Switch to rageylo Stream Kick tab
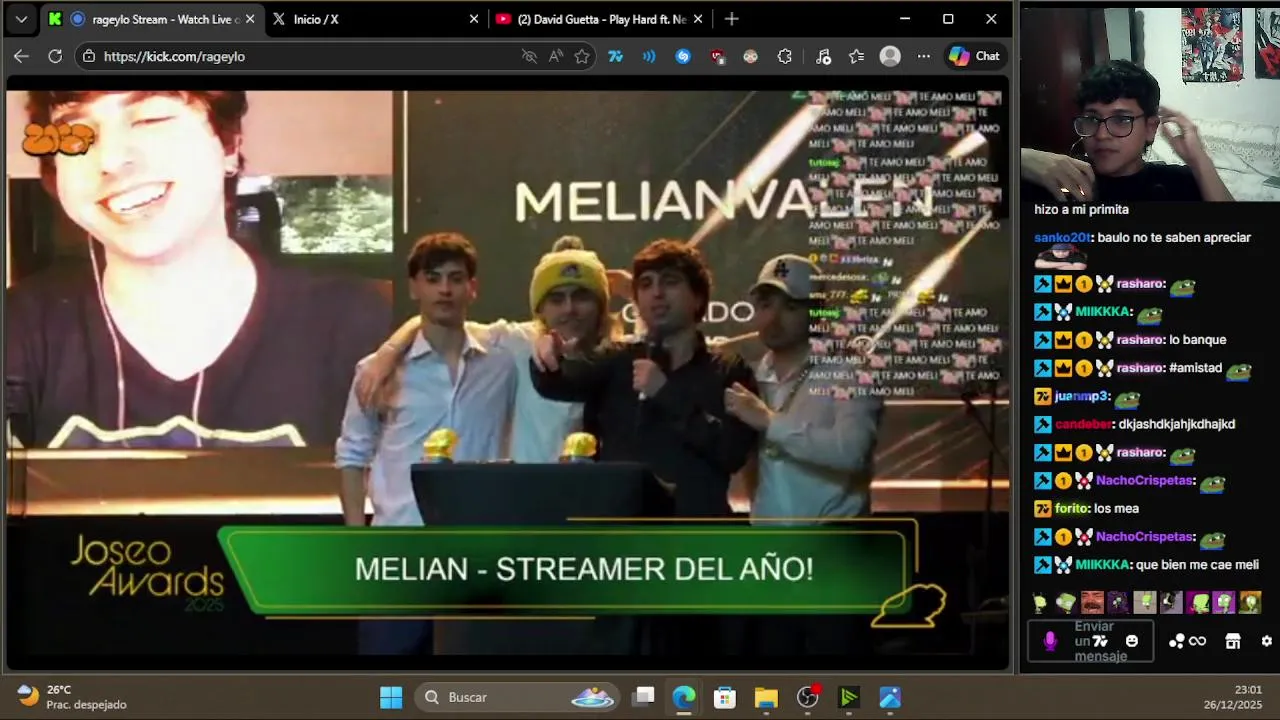The width and height of the screenshot is (1280, 720). click(x=152, y=19)
